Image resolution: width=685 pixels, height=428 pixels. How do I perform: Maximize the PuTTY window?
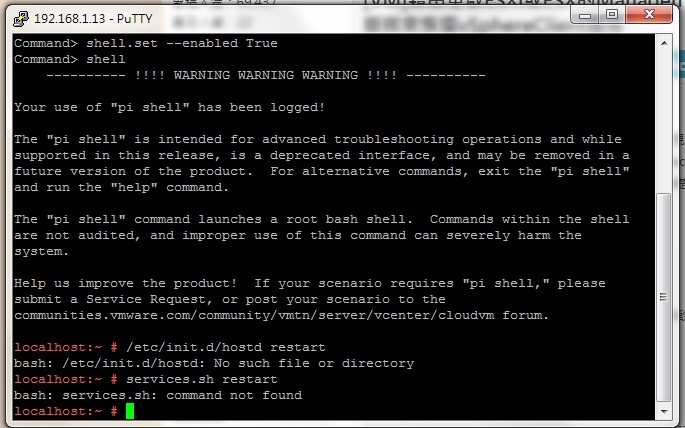(612, 15)
